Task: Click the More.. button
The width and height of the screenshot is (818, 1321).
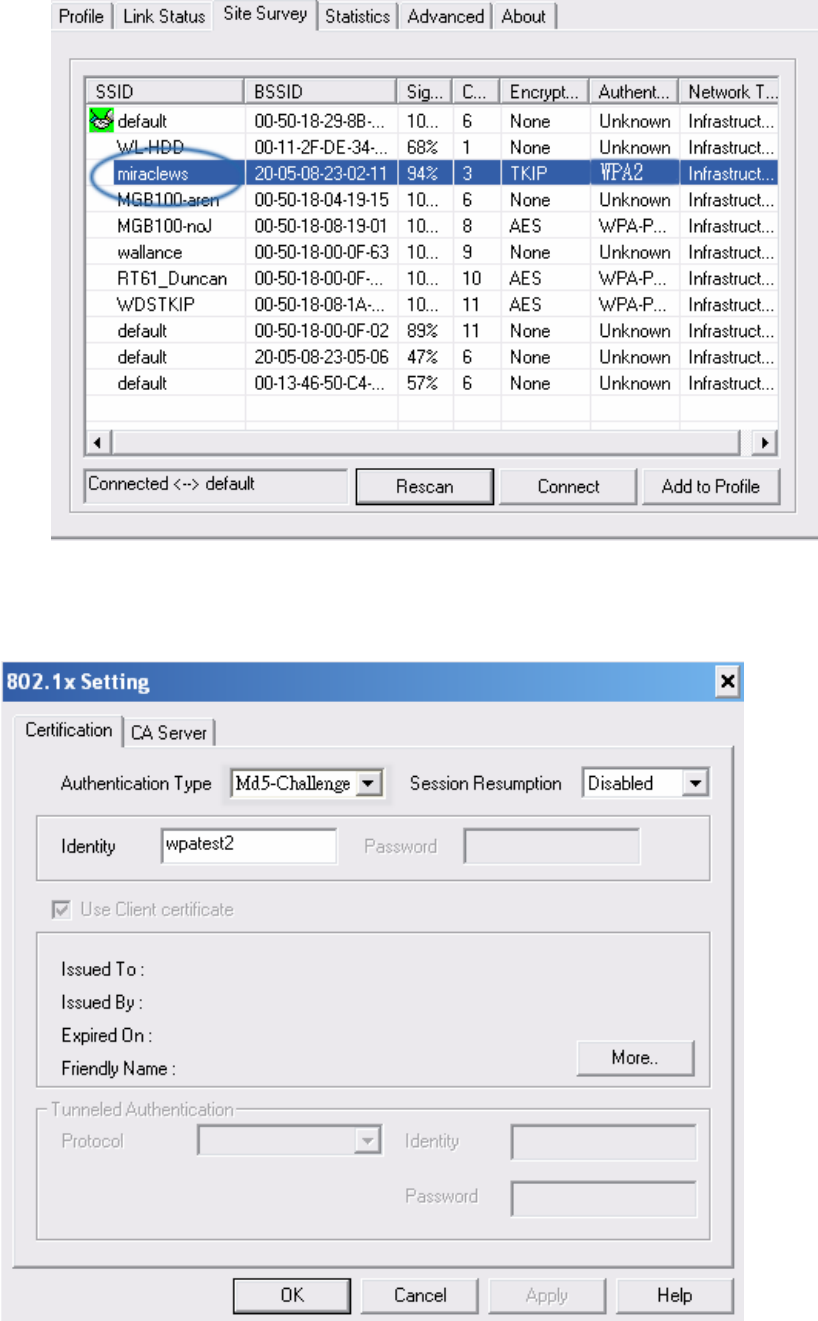Action: (635, 1057)
